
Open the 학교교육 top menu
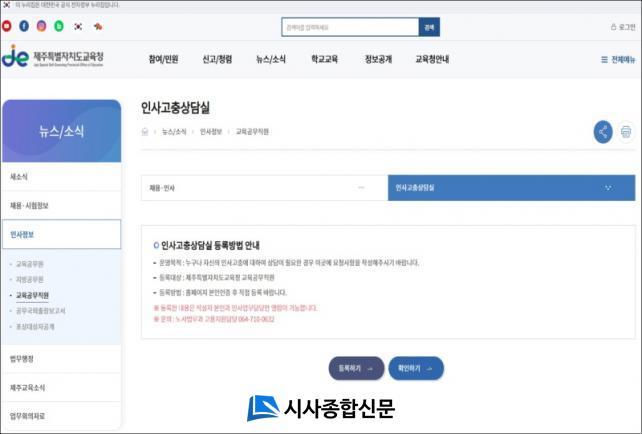click(324, 59)
